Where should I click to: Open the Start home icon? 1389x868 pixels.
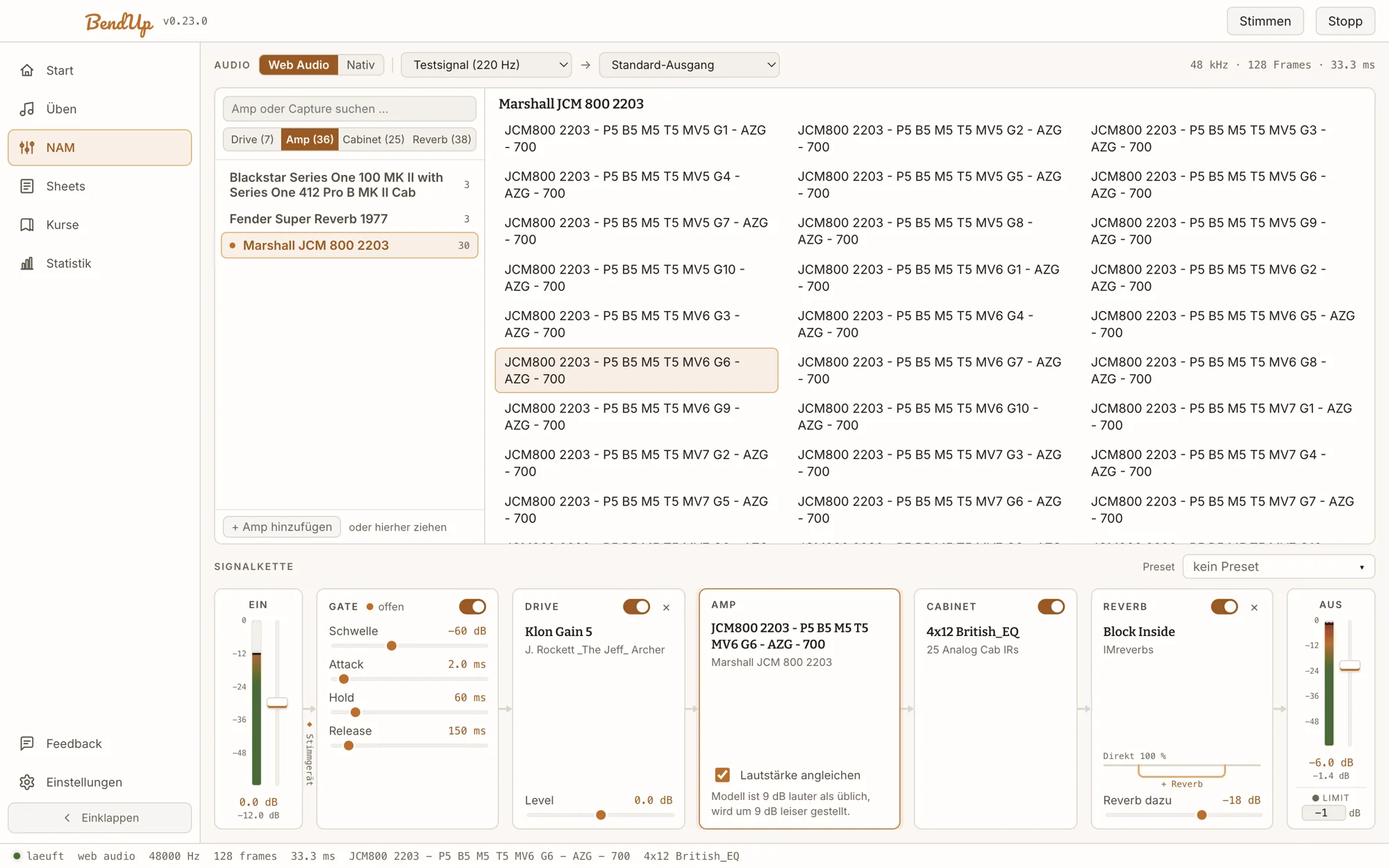click(27, 70)
